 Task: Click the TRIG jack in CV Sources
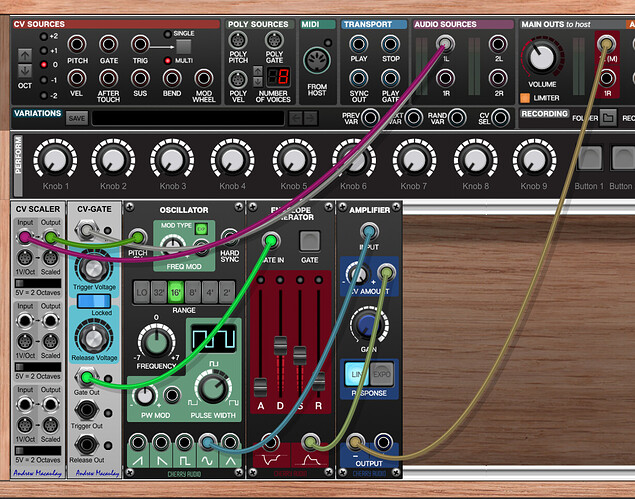click(140, 44)
